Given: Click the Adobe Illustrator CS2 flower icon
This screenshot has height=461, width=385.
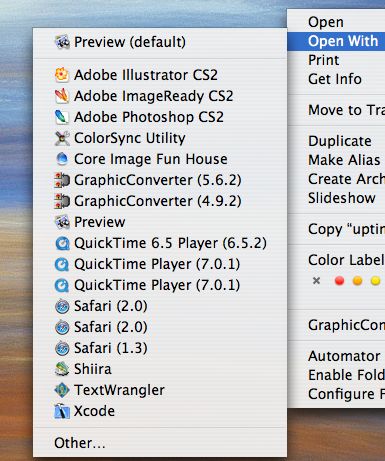Looking at the screenshot, I should click(62, 75).
